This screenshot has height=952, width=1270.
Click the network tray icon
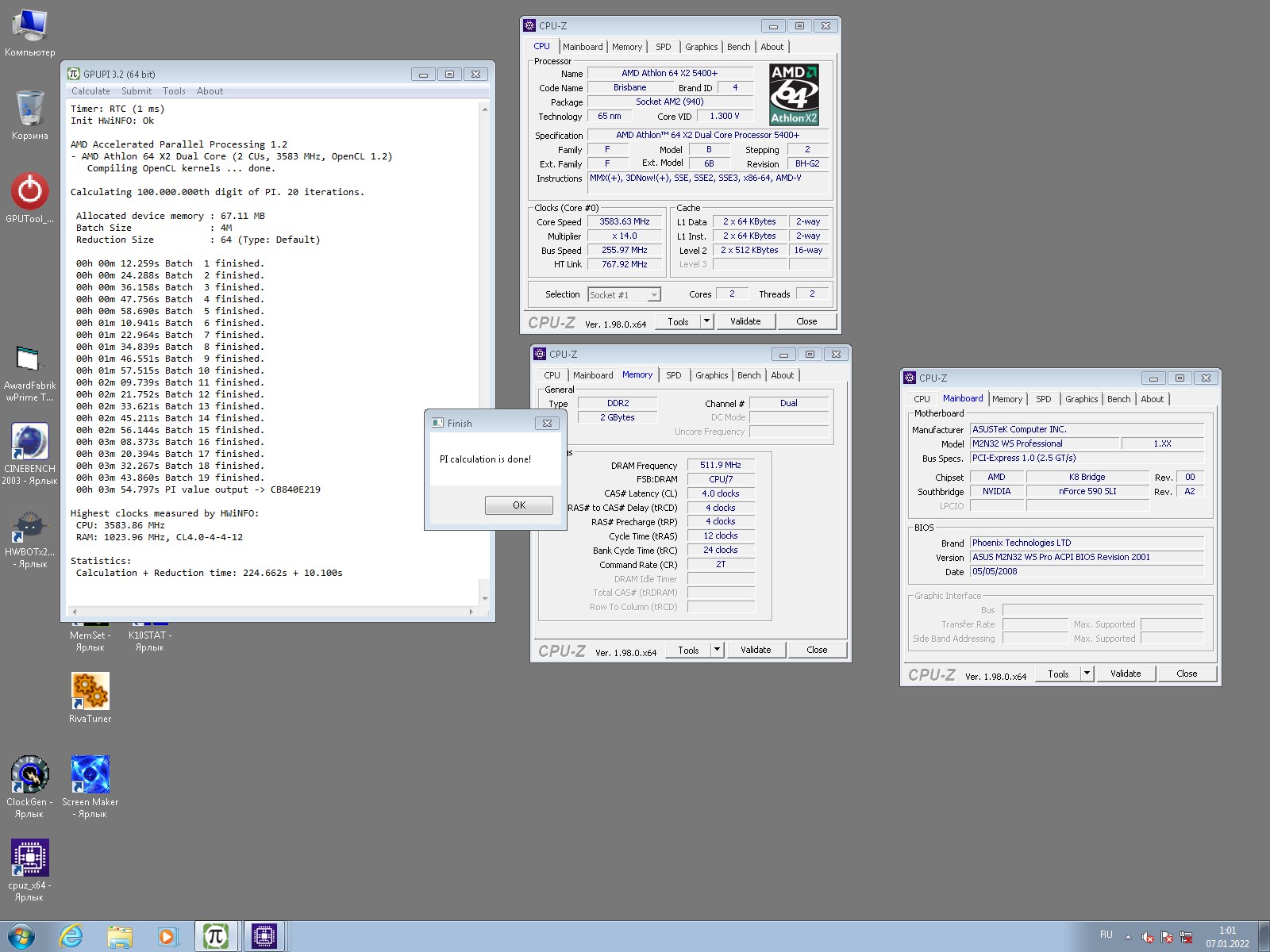pos(1186,937)
